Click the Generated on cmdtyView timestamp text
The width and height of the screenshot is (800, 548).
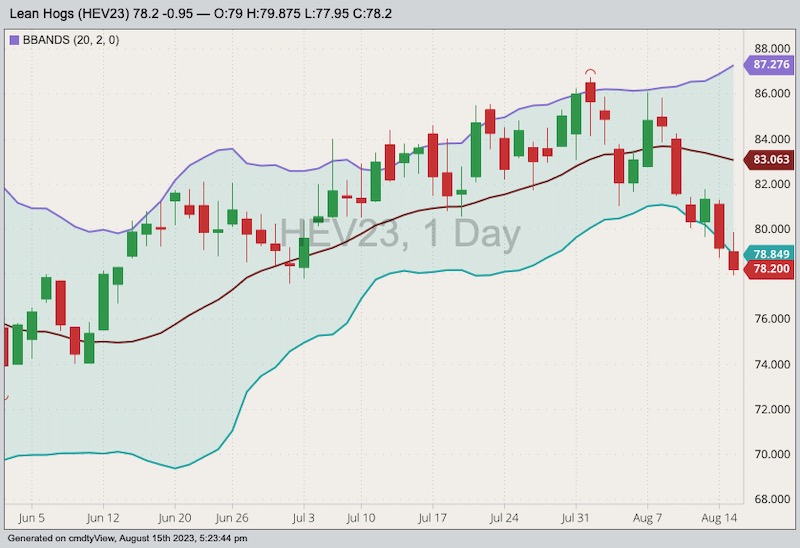tap(127, 538)
